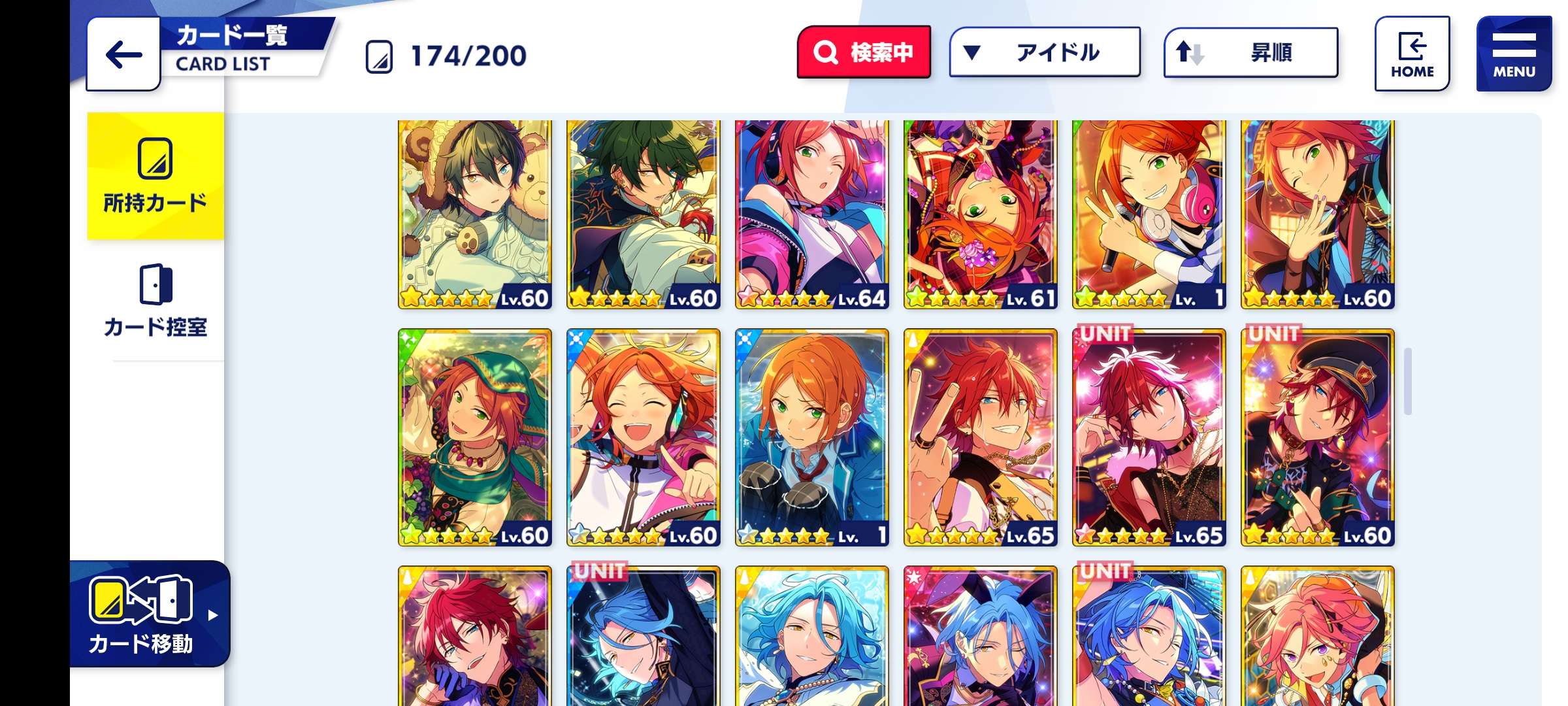Screen dimensions: 1568x706
Task: Click the magnifier search icon on the red 検索中 button
Action: pyautogui.click(x=825, y=52)
